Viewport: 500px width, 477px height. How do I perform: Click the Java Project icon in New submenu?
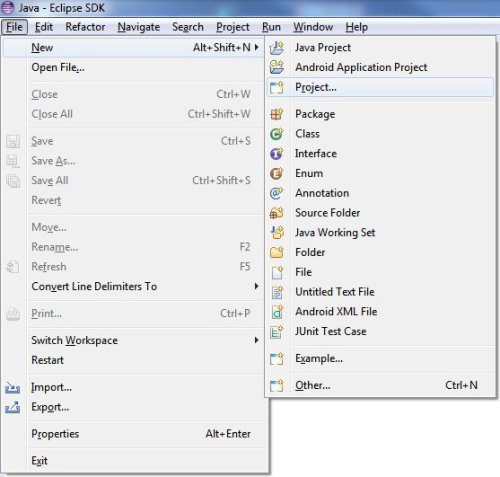point(277,48)
